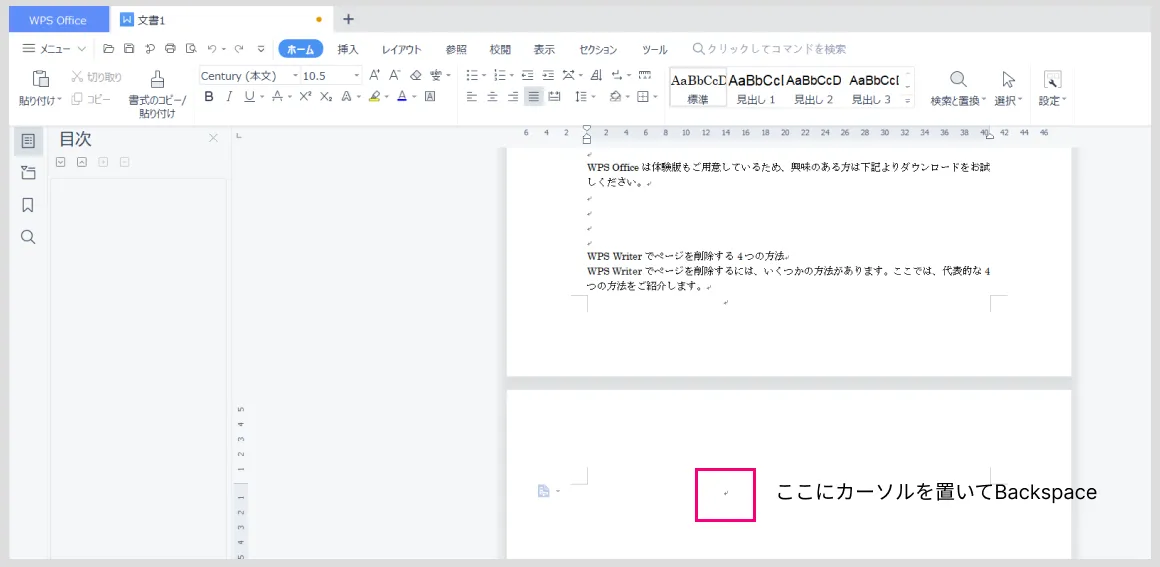
Task: Increase font size with the A+ icon
Action: pos(374,76)
